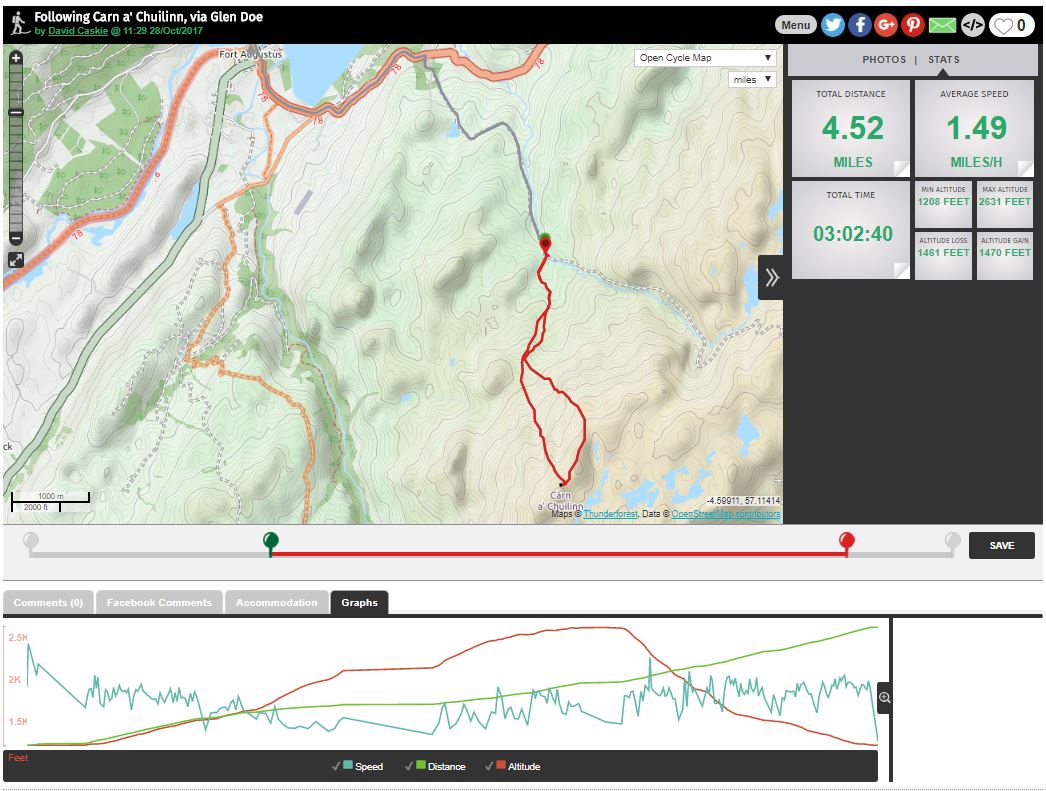Send route by email icon
Screen dimensions: 1046x791
point(942,25)
